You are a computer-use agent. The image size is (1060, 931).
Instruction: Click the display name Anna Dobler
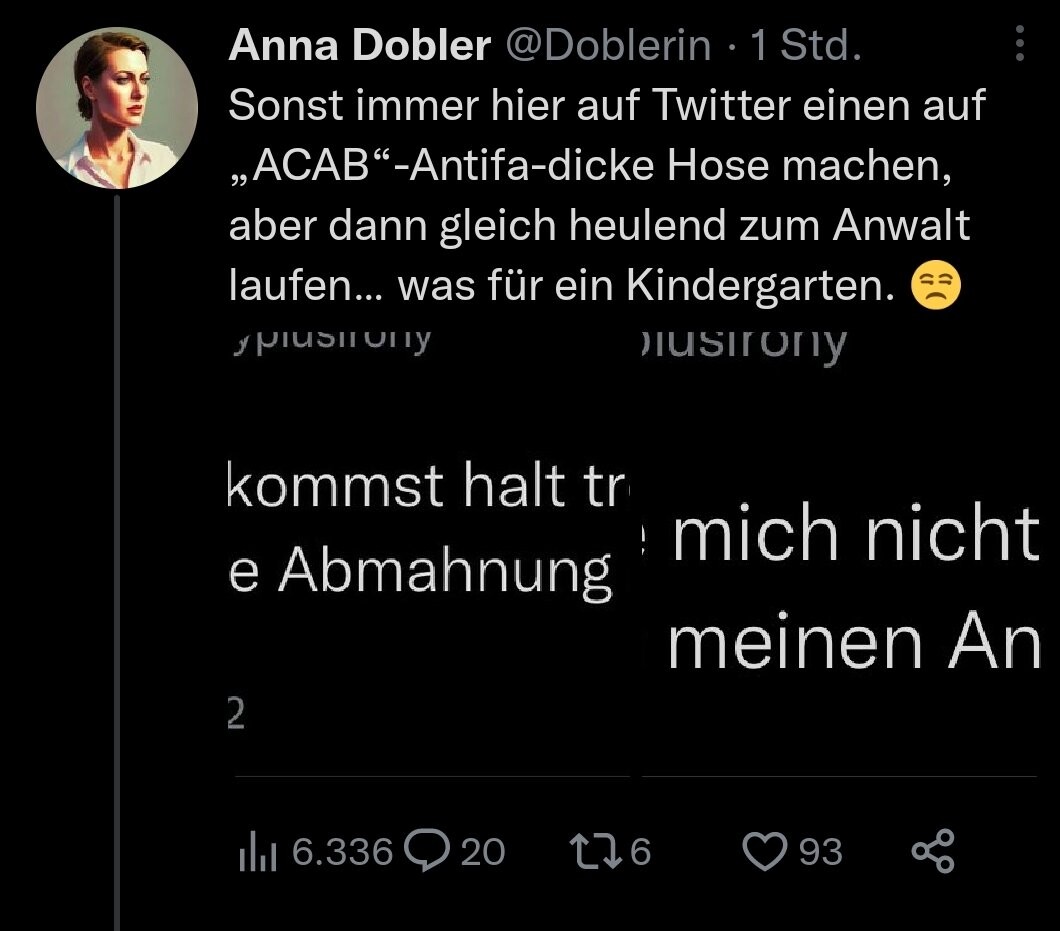(x=360, y=44)
